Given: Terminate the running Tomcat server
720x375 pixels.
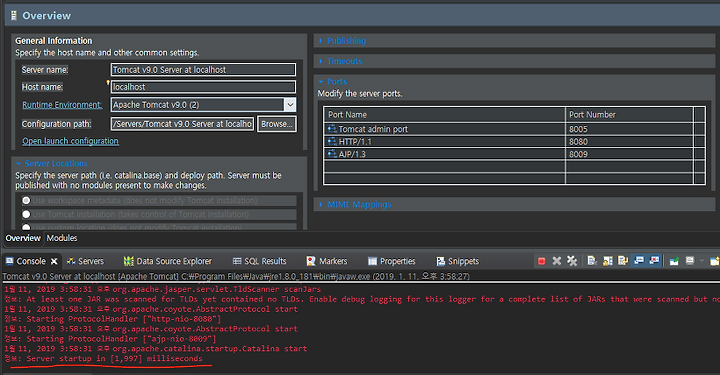Looking at the screenshot, I should coord(541,261).
